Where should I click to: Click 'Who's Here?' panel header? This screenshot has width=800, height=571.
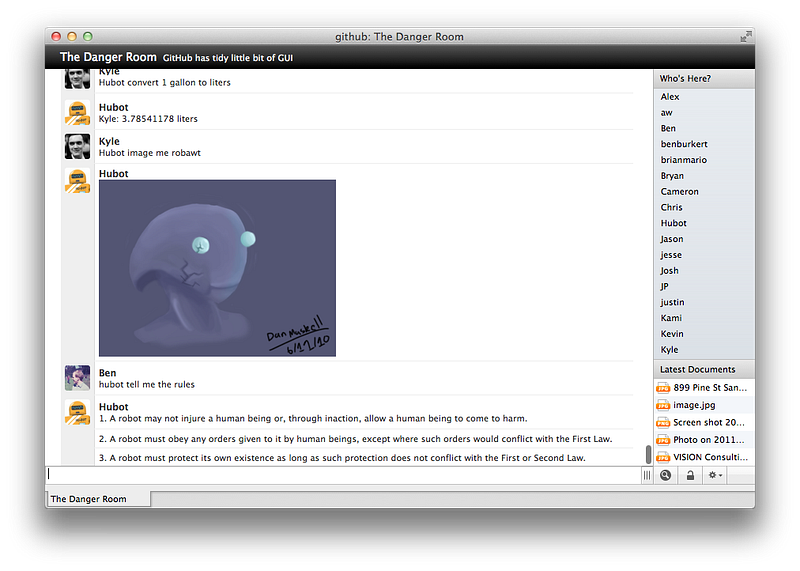click(x=704, y=79)
